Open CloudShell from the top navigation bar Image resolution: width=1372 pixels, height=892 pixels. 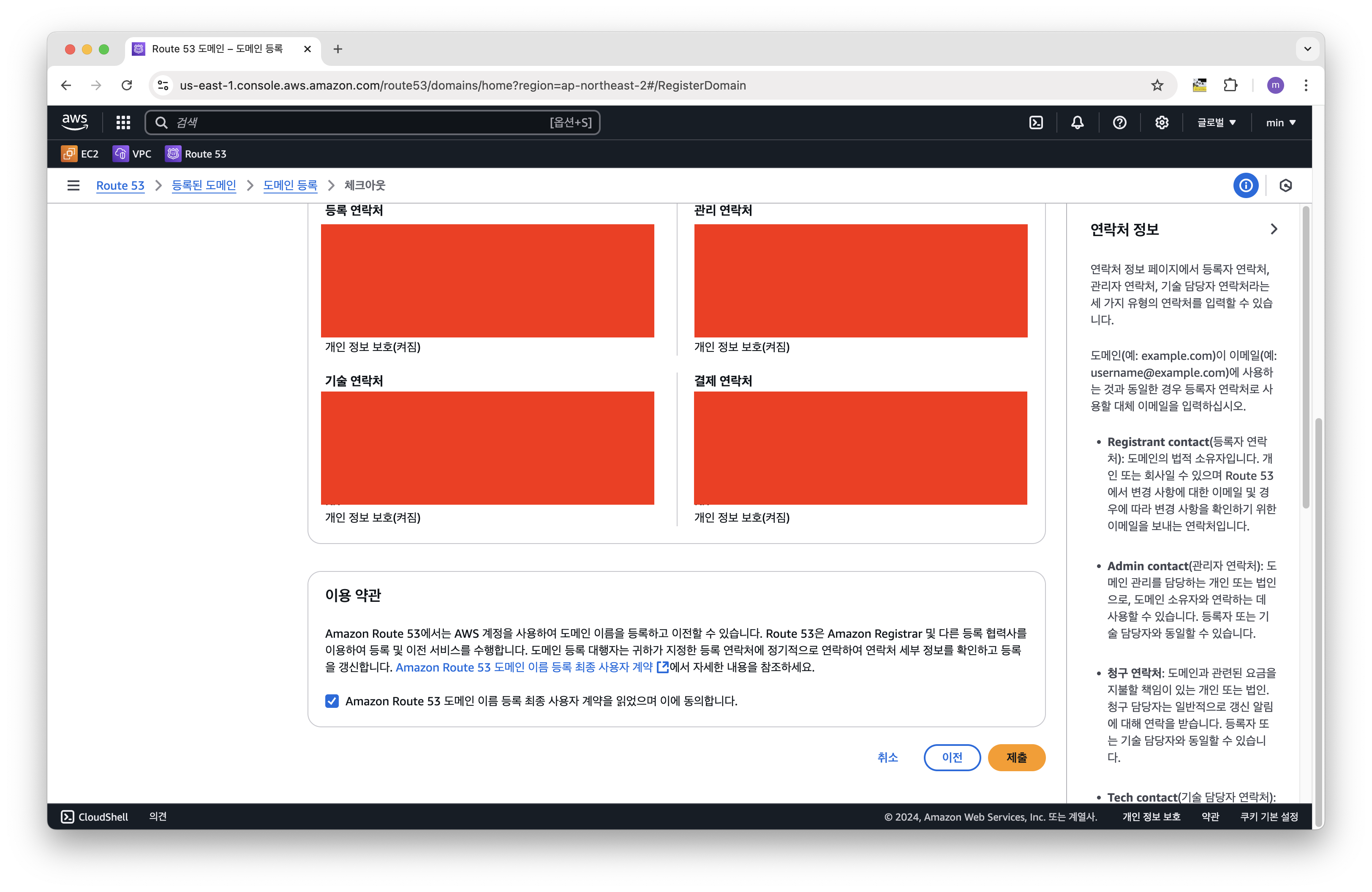point(1035,122)
